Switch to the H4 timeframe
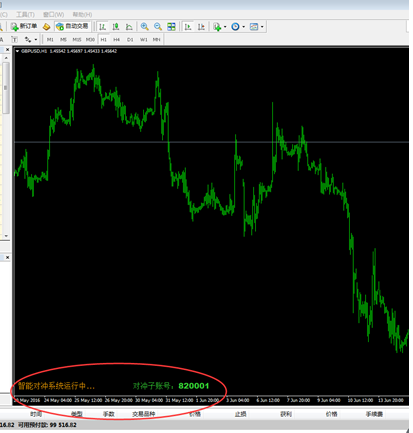 116,40
